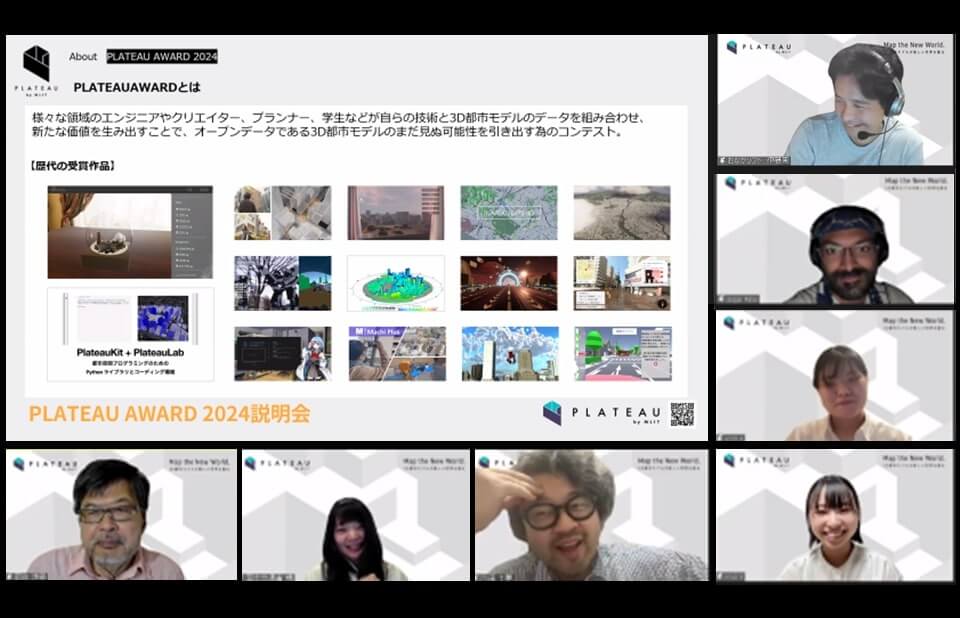Open the anime girl character thumbnail

click(x=283, y=353)
